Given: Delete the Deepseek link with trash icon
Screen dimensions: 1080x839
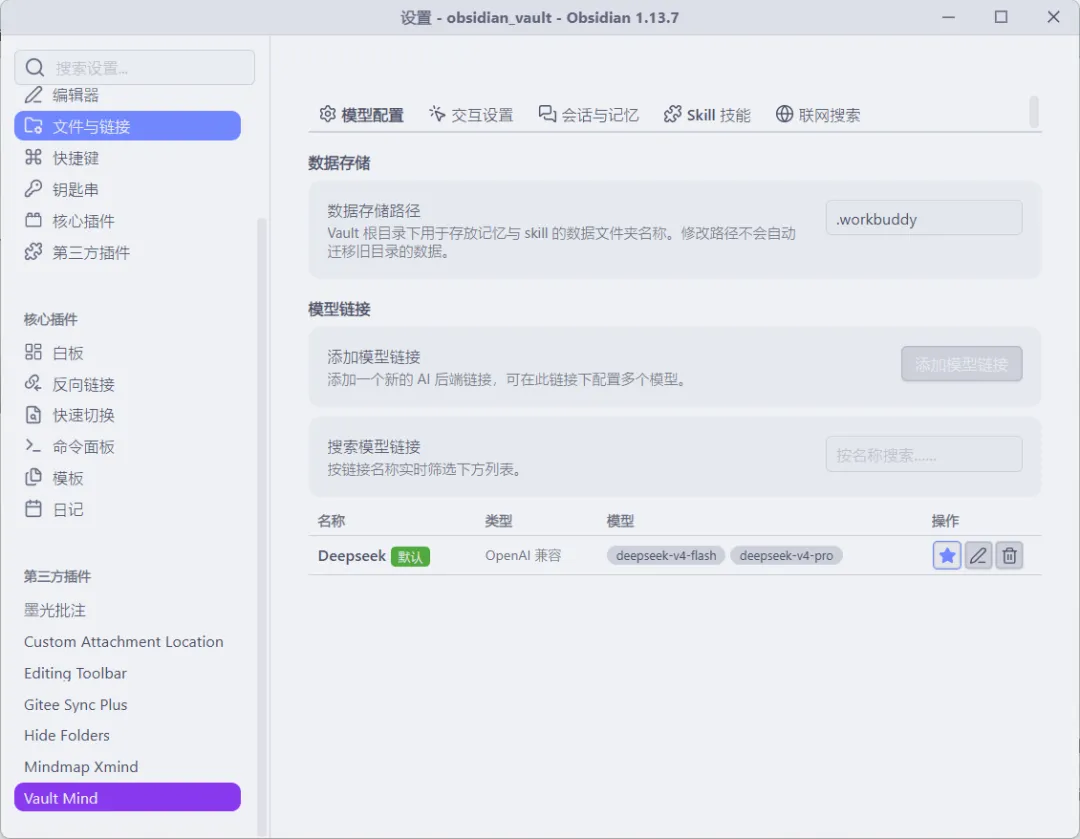Looking at the screenshot, I should point(1009,555).
